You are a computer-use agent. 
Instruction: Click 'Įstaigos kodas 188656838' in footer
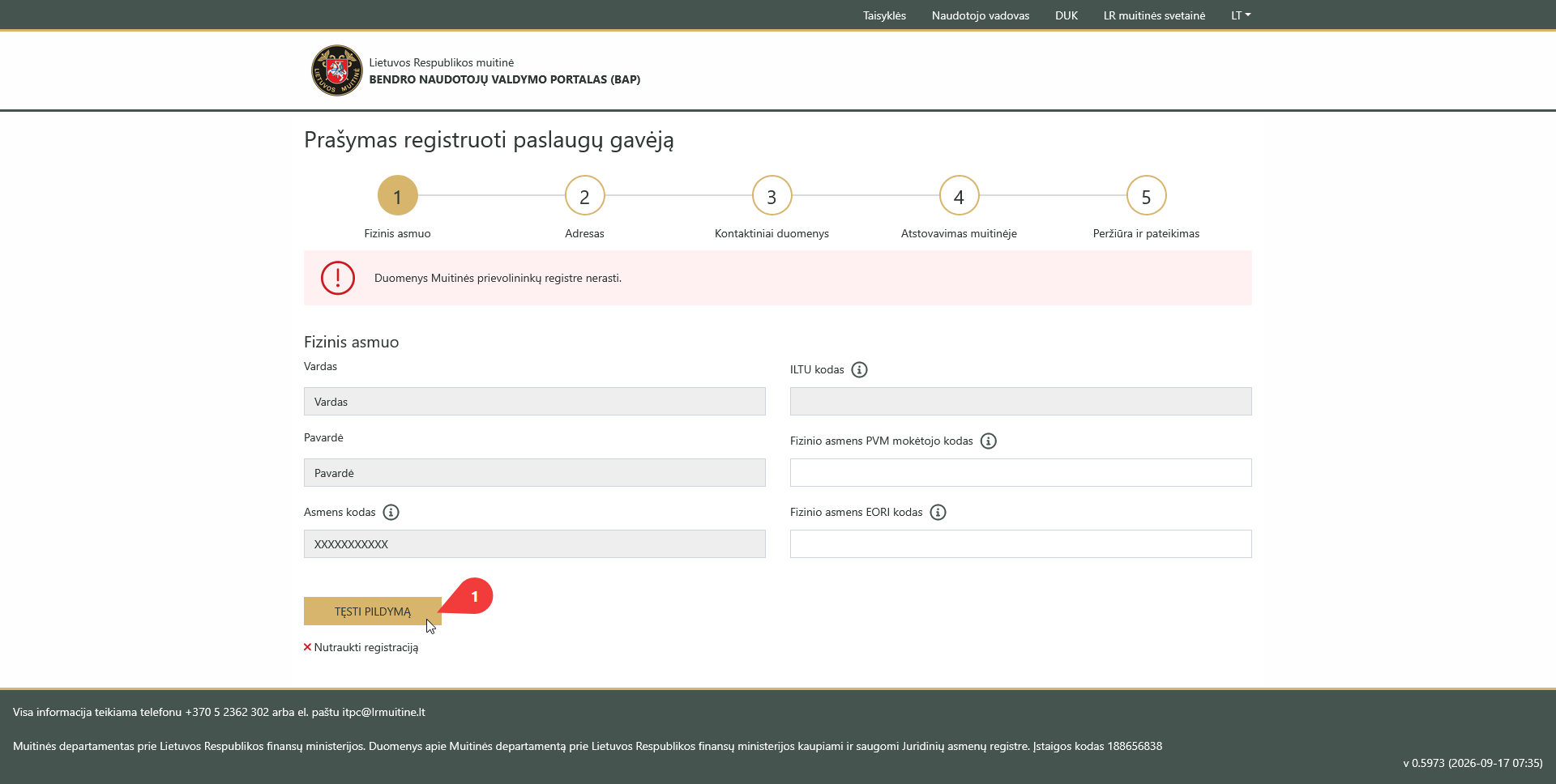[1097, 746]
